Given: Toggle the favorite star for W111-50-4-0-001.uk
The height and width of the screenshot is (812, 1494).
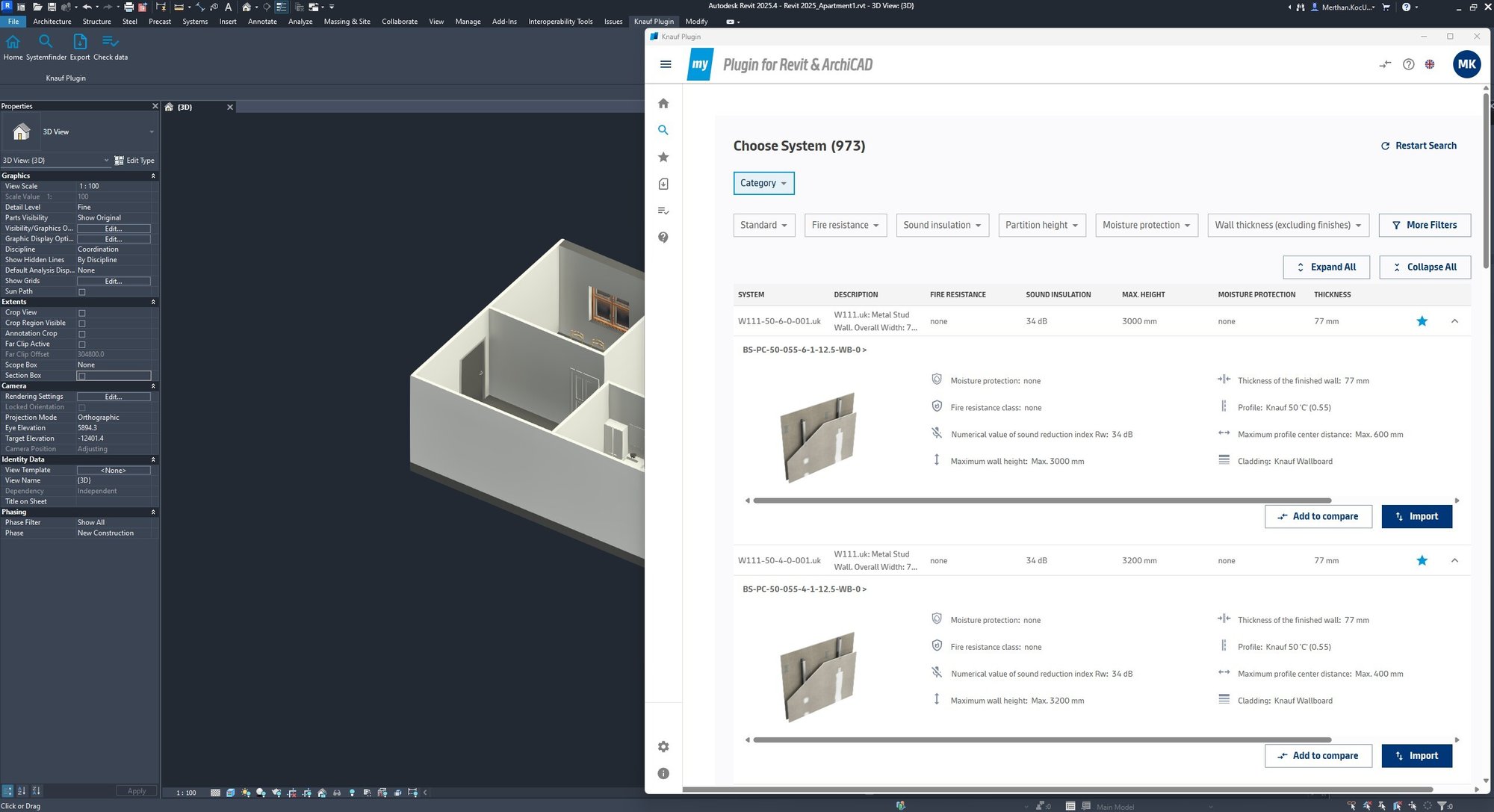Looking at the screenshot, I should 1422,560.
